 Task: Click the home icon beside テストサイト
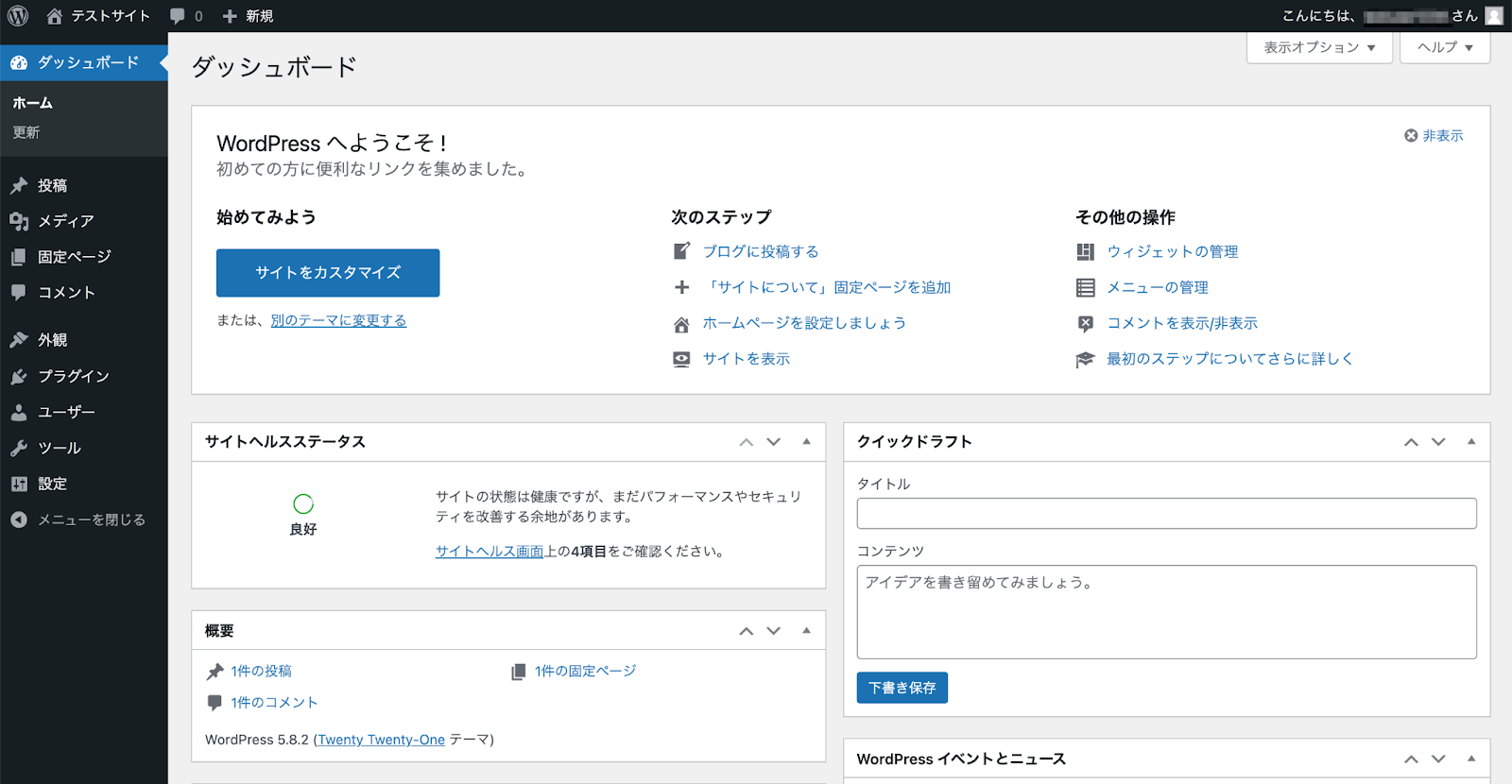point(54,16)
